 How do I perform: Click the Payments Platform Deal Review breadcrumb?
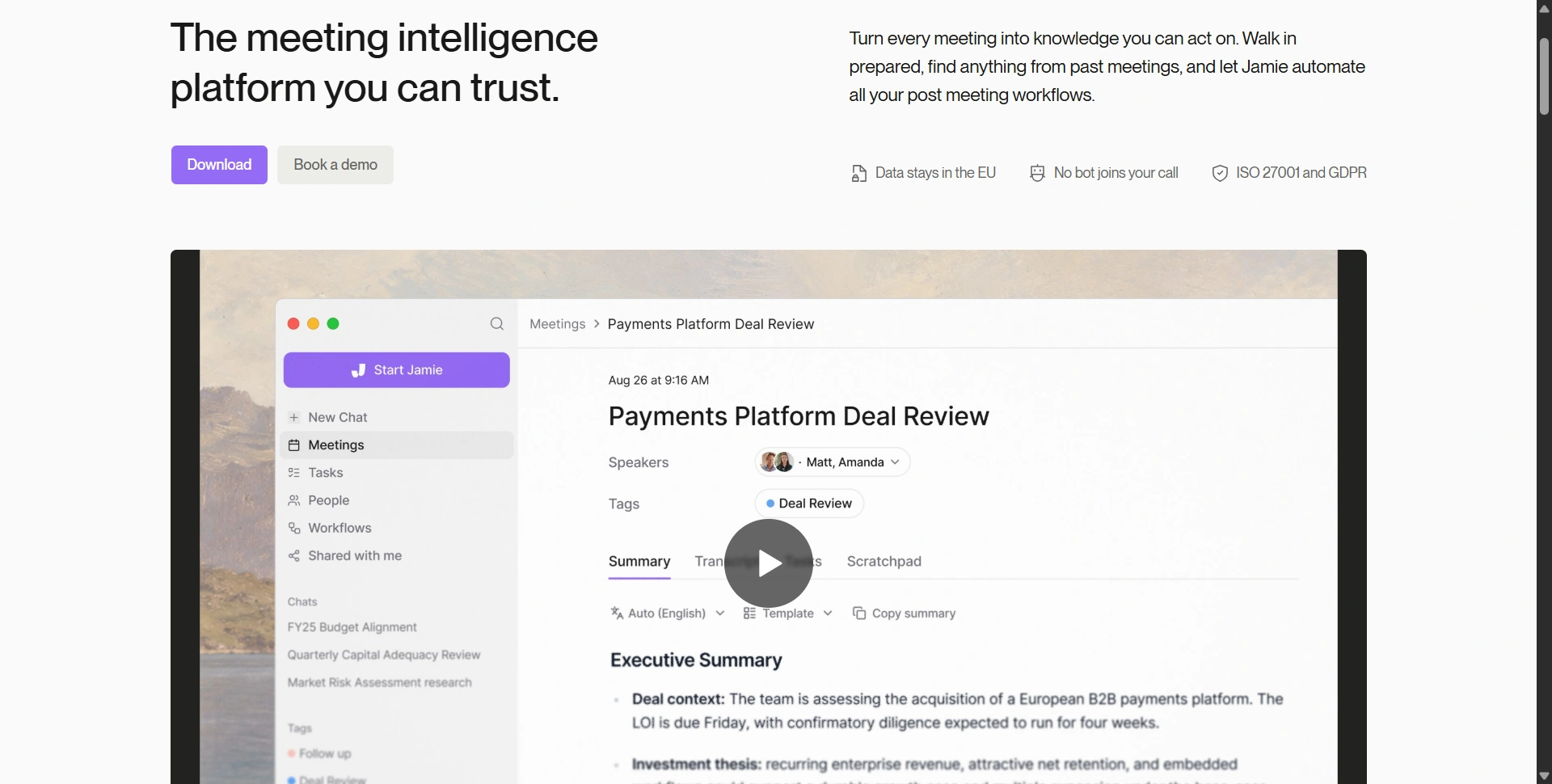[x=711, y=324]
